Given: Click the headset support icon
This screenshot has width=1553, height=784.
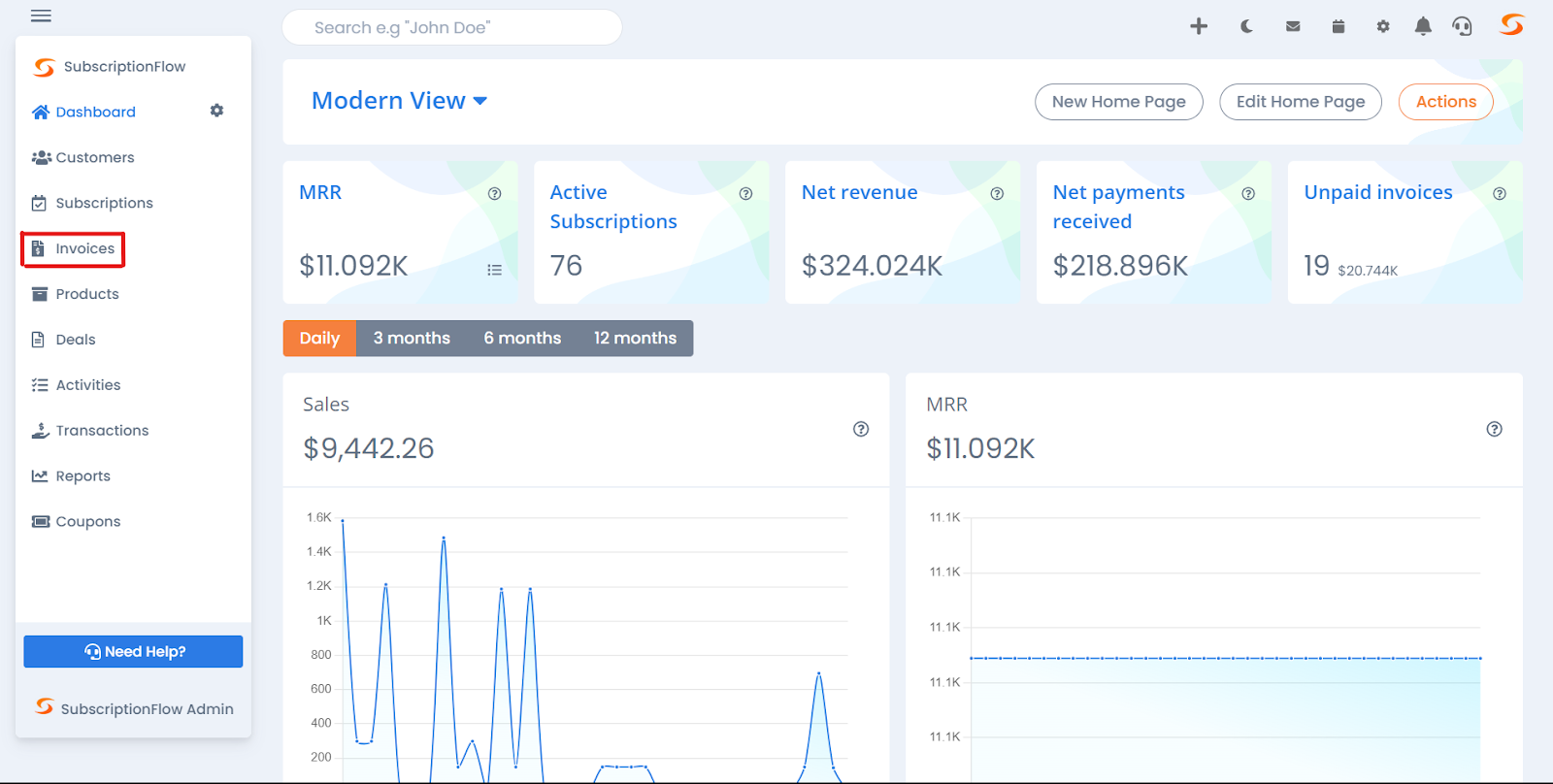Looking at the screenshot, I should click(1462, 26).
